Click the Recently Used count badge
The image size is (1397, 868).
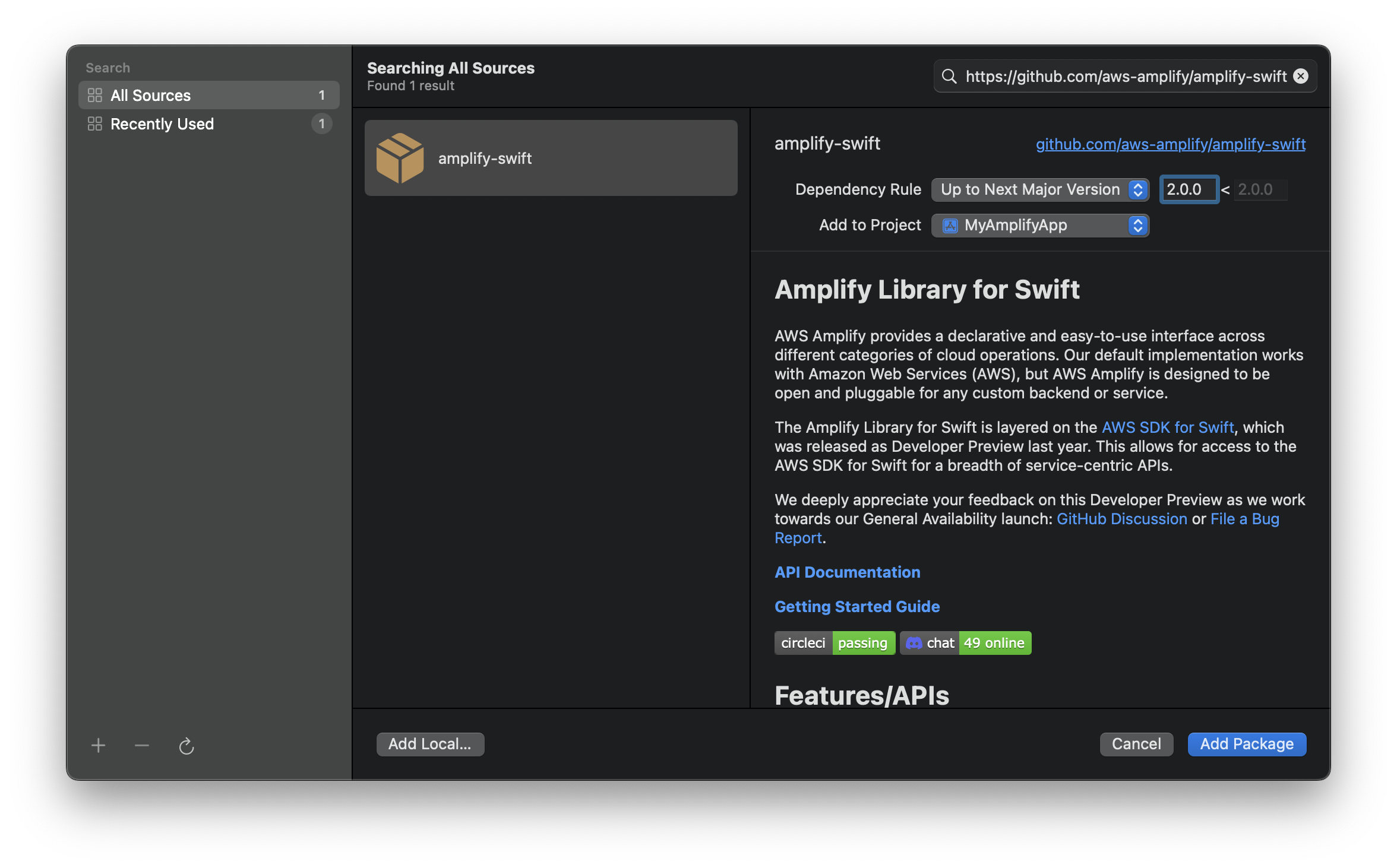coord(322,123)
